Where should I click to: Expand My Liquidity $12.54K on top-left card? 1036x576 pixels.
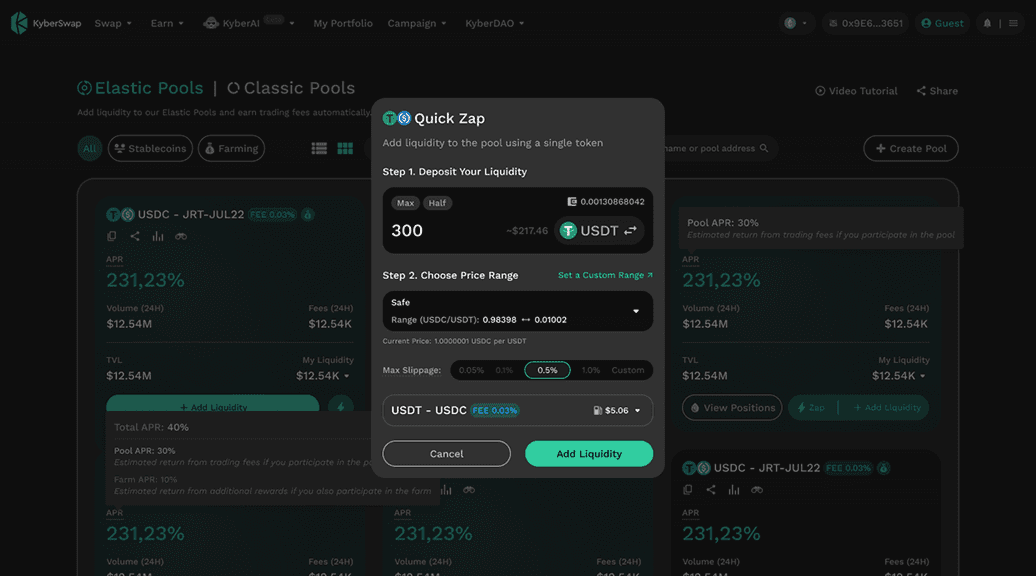[x=323, y=376]
